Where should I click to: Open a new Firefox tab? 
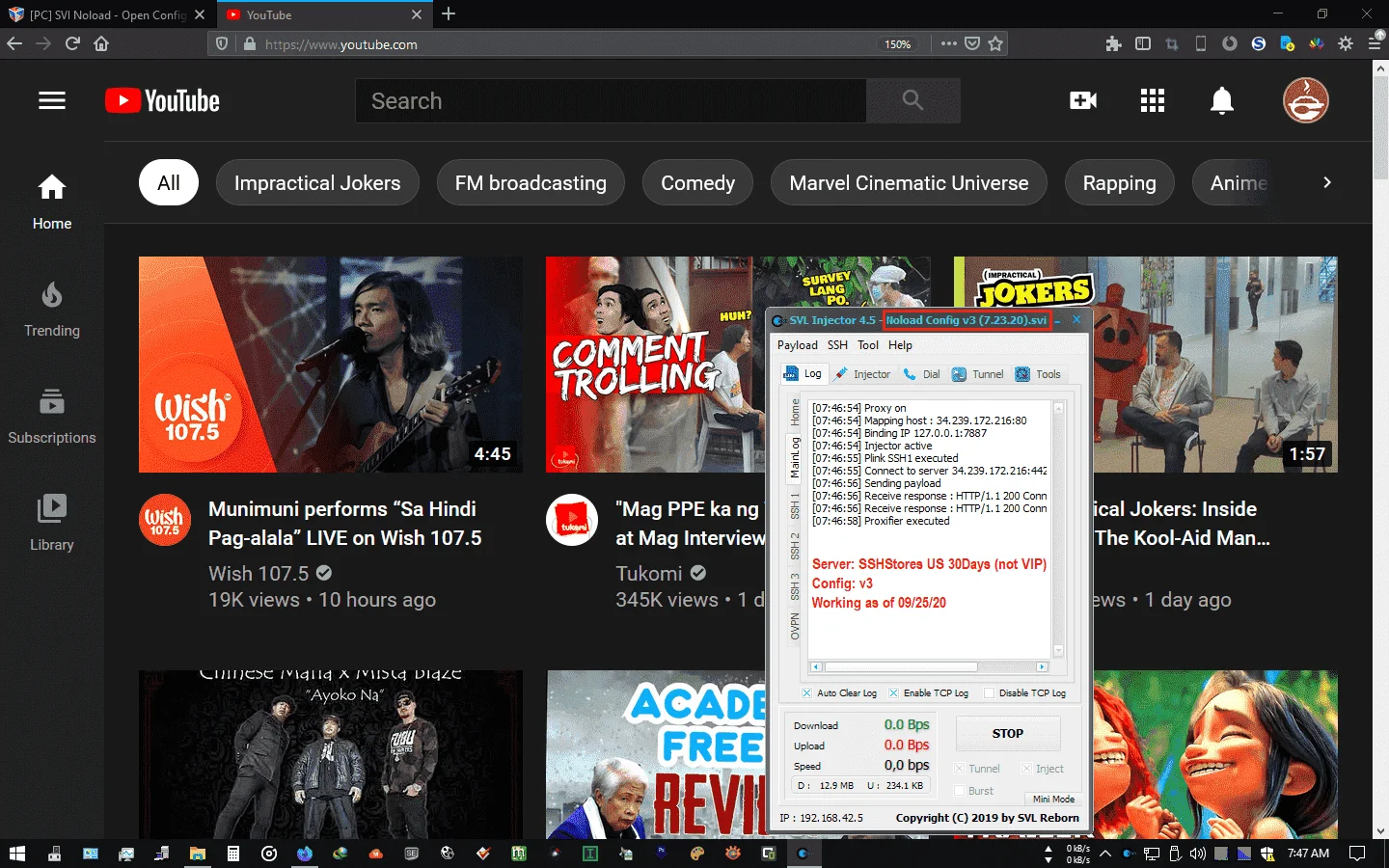[x=449, y=14]
